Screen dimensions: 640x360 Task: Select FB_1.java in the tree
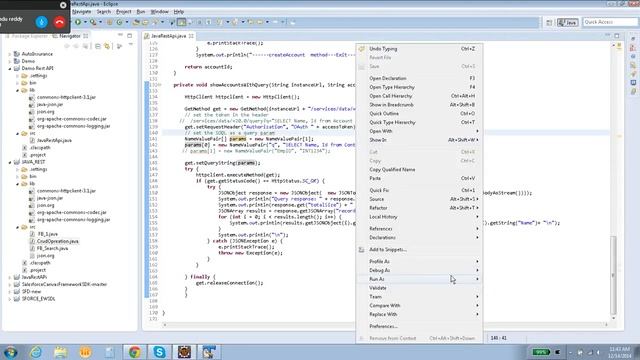pyautogui.click(x=47, y=234)
